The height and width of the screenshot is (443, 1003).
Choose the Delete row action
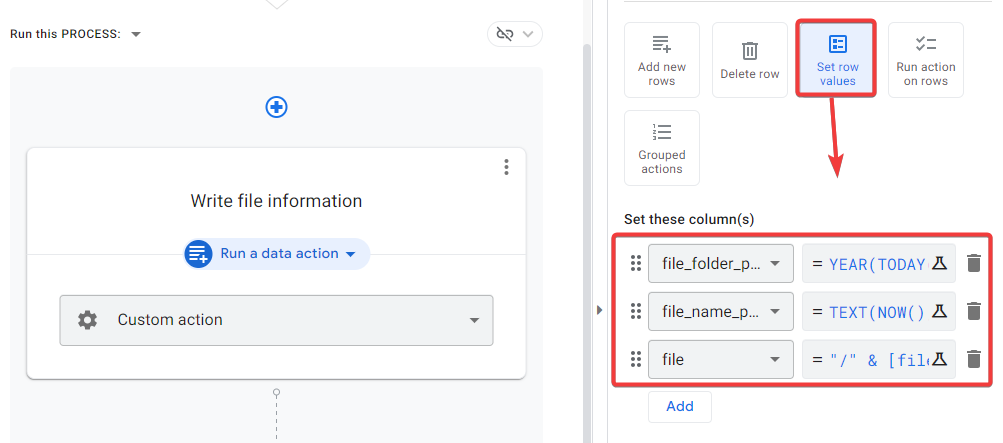pyautogui.click(x=750, y=60)
